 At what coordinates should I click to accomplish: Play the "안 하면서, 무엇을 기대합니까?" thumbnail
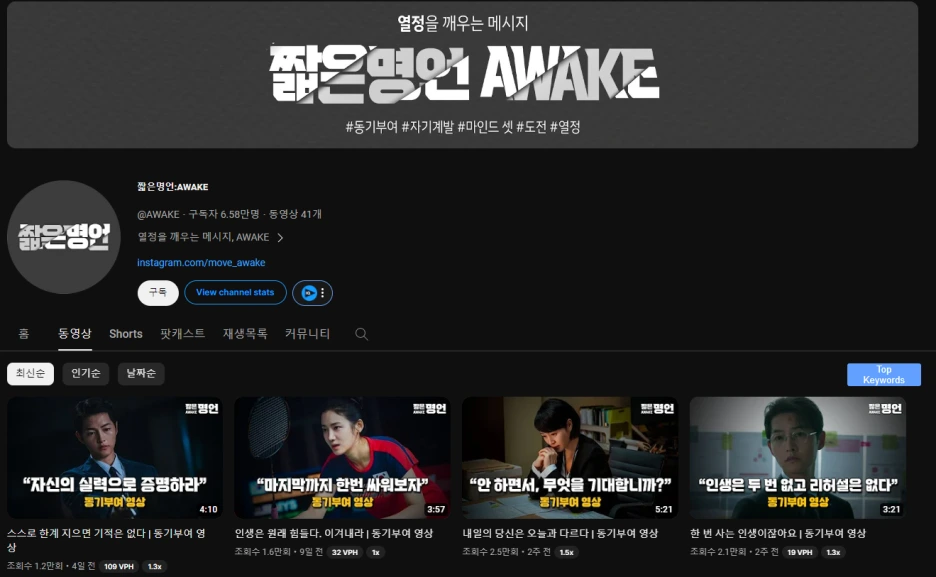[x=570, y=458]
